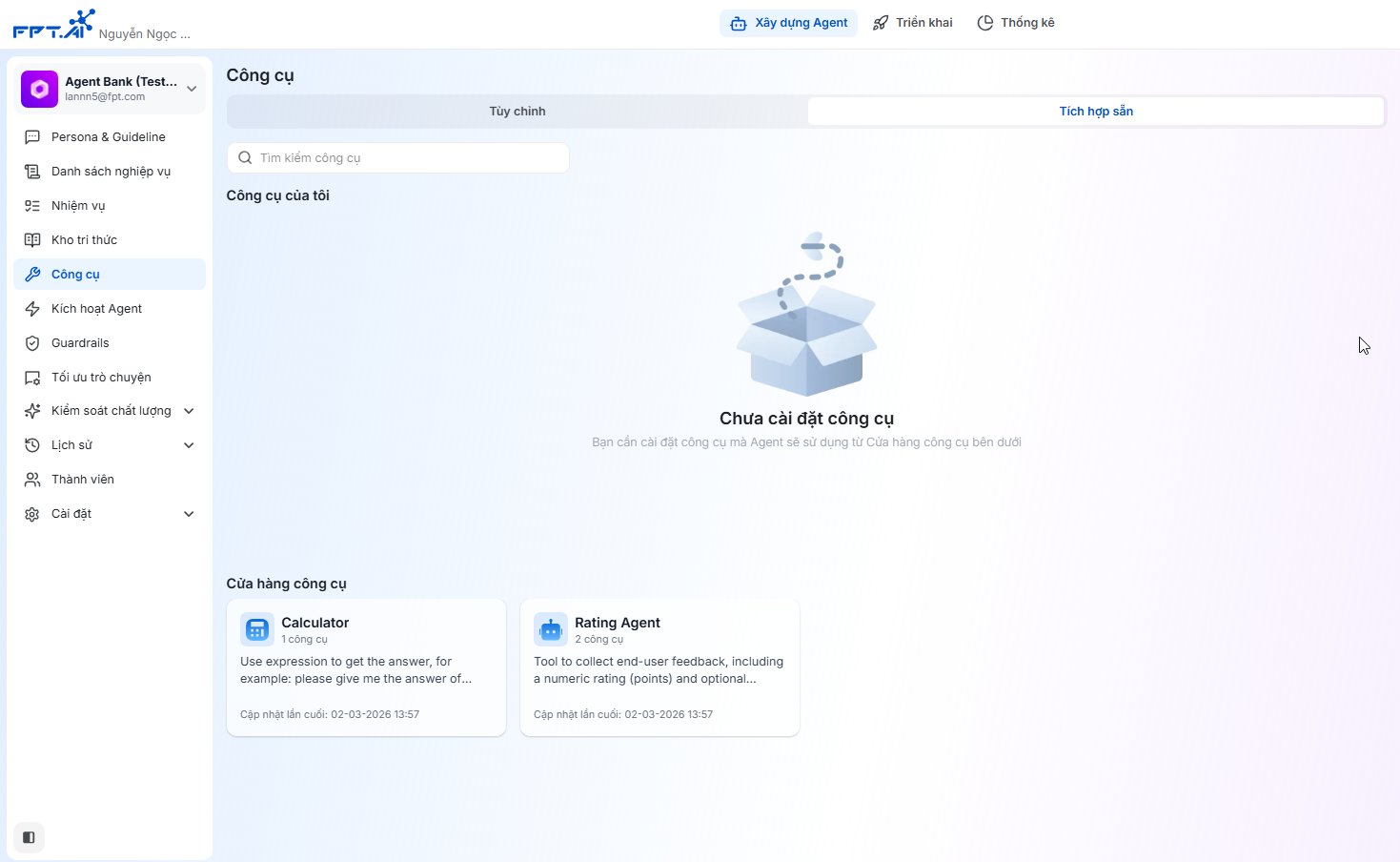Screen dimensions: 1400x862
Task: Click the Nguyễn Ngọc user name
Action: 145,33
